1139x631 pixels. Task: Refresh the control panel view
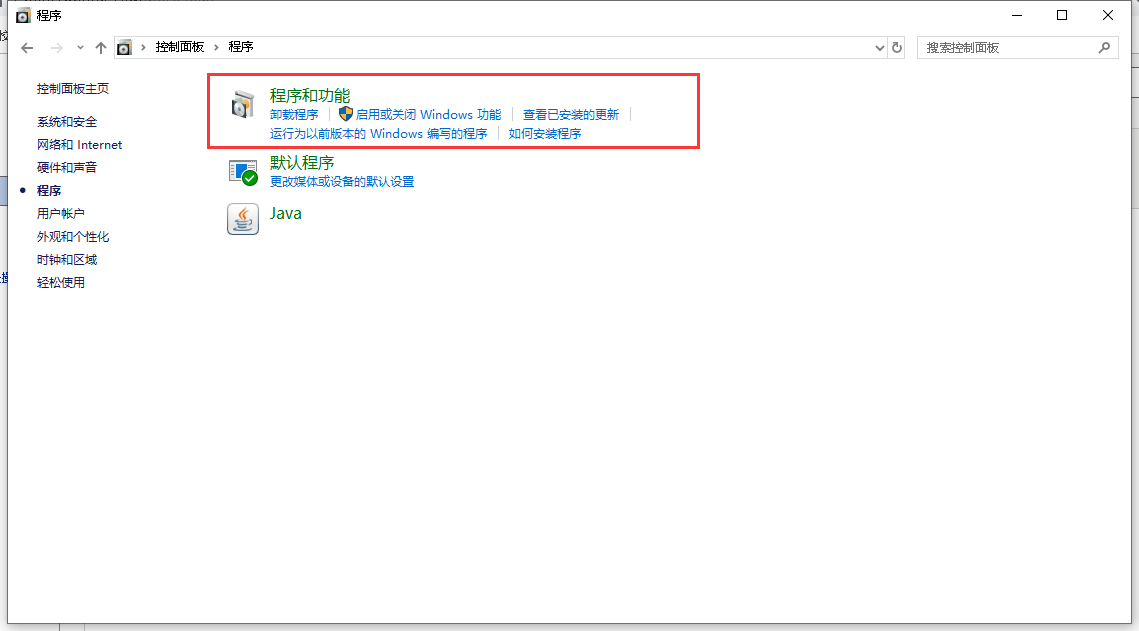[897, 47]
